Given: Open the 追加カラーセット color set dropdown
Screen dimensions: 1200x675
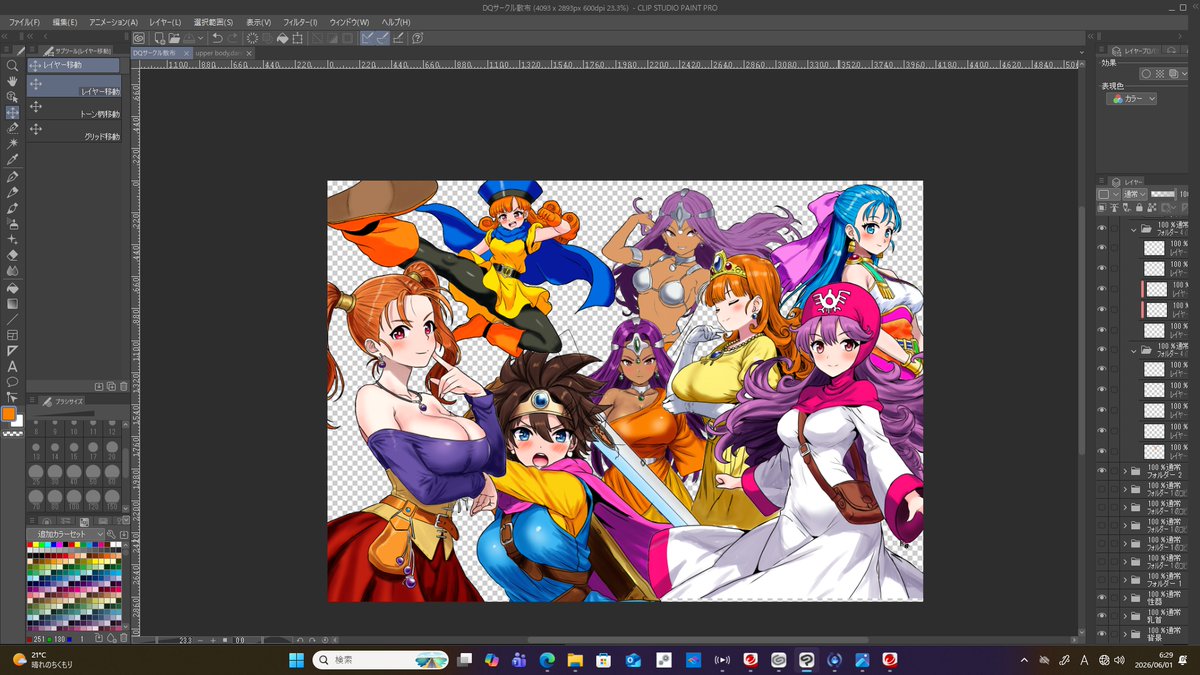Looking at the screenshot, I should (67, 535).
